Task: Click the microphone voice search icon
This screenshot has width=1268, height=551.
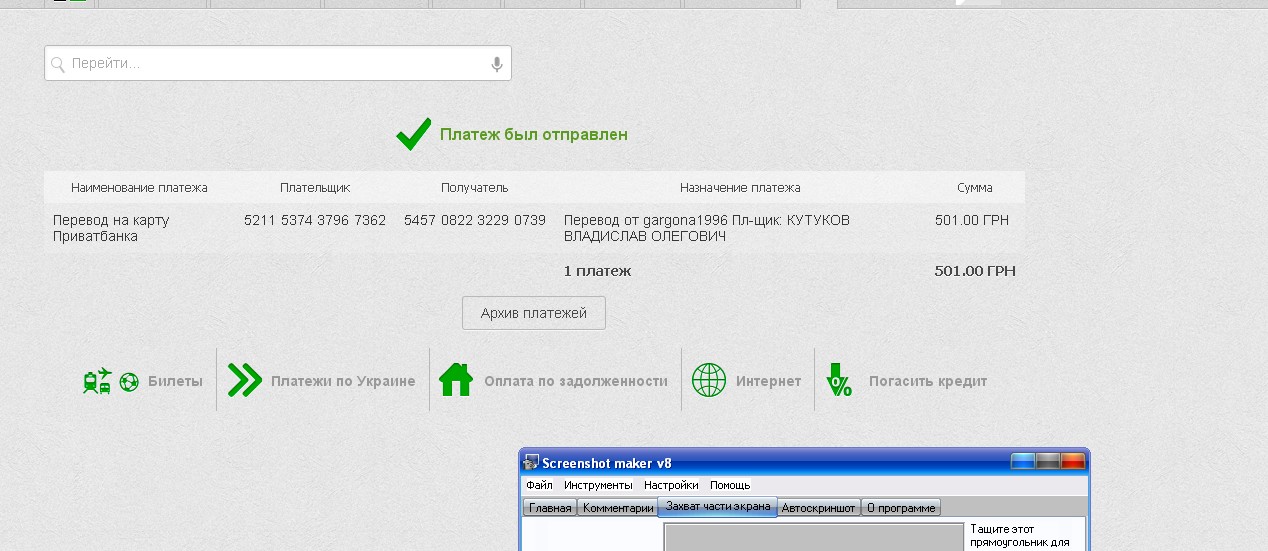Action: pos(496,64)
